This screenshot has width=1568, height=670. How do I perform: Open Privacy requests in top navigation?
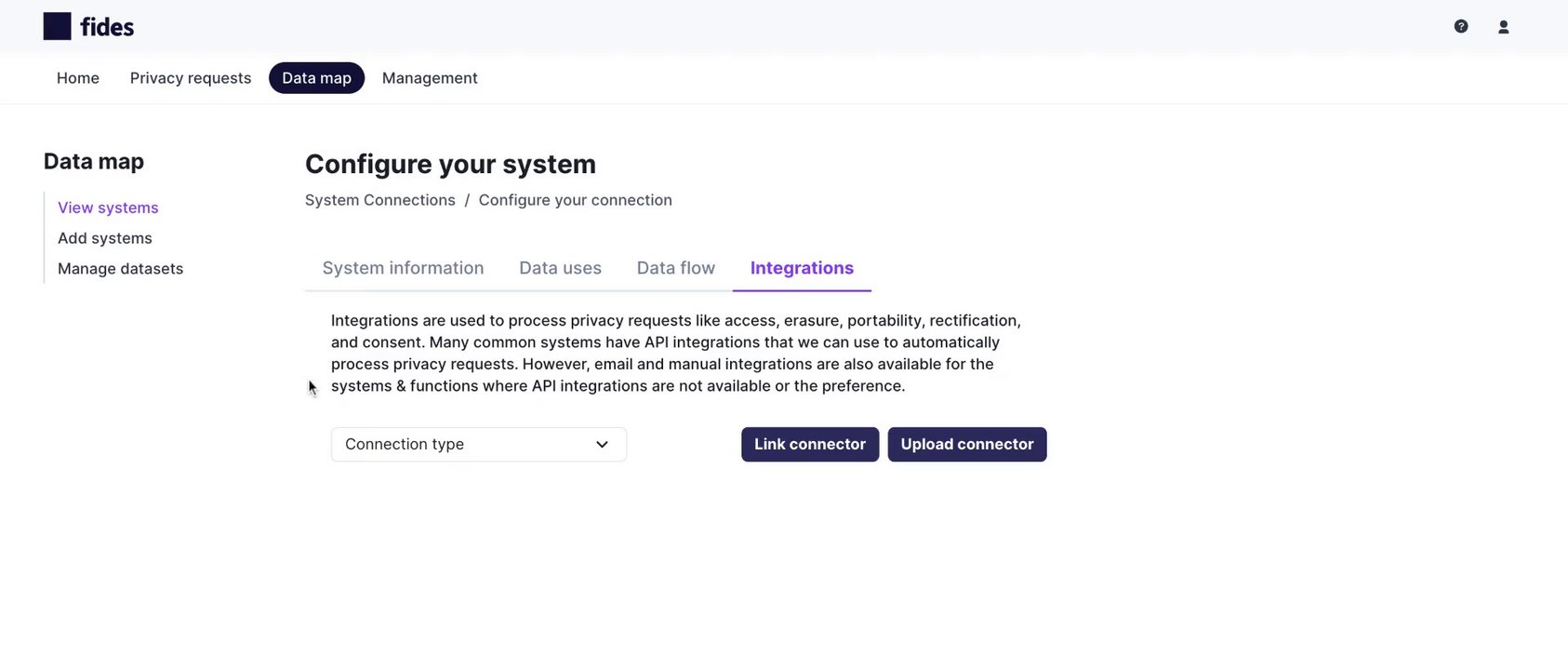click(191, 78)
